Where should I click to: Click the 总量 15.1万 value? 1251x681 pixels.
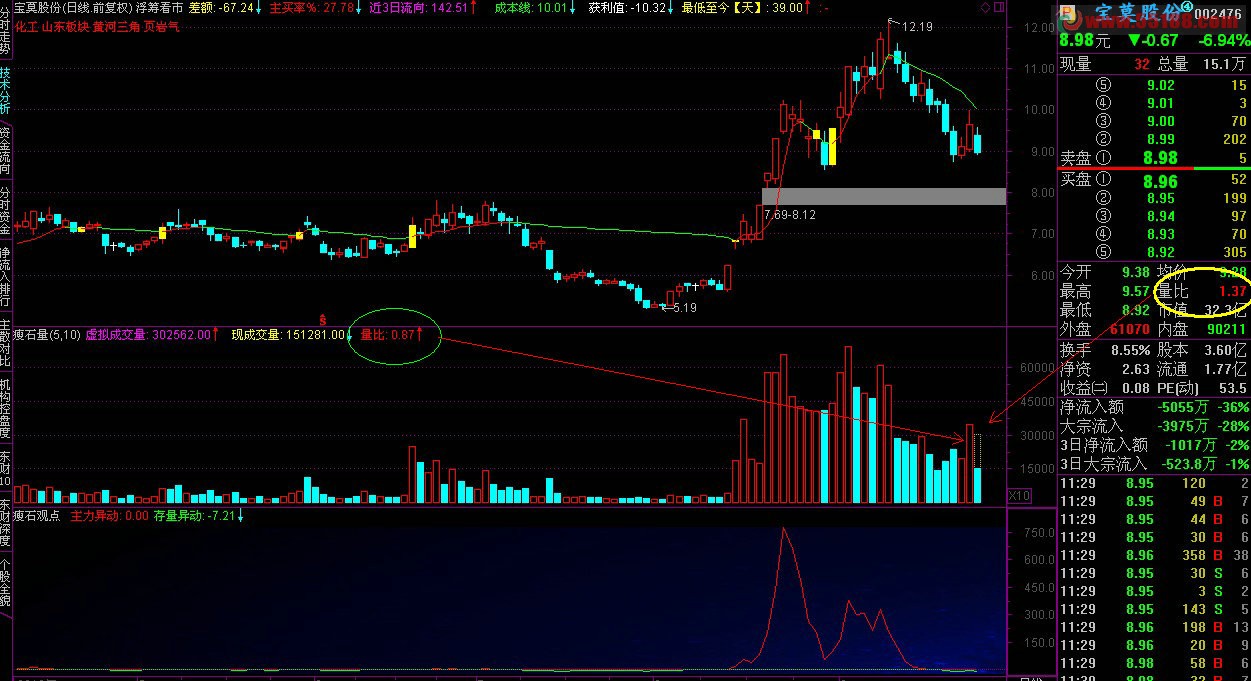click(1223, 64)
